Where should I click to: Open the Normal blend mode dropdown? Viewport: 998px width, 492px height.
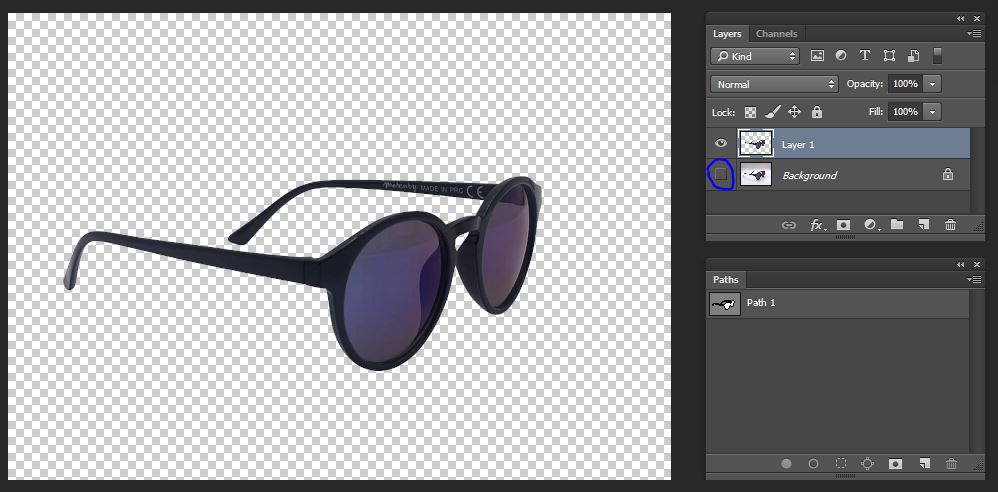click(x=775, y=84)
